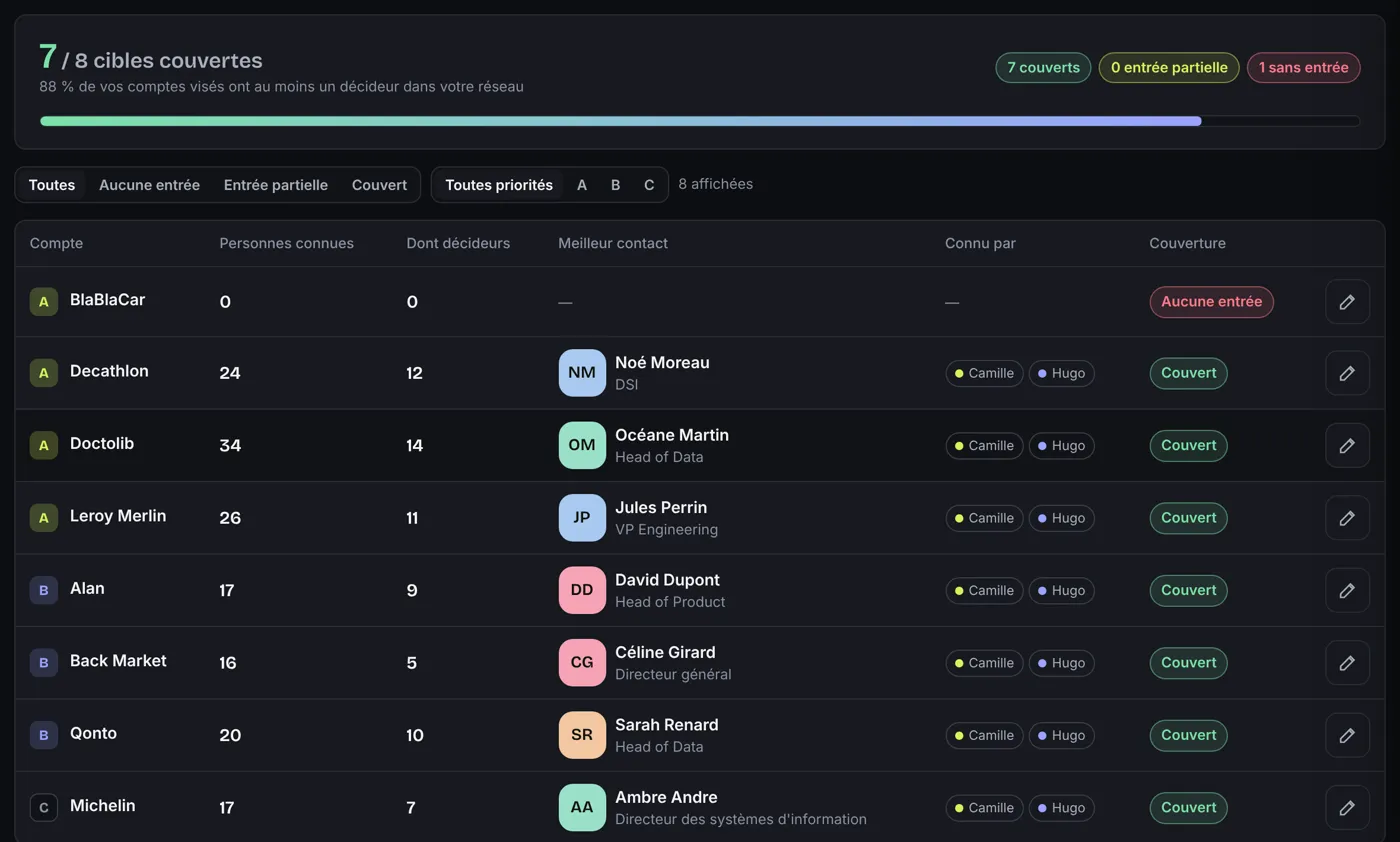
Task: Open the DD avatar of David Dupont
Action: pos(582,591)
